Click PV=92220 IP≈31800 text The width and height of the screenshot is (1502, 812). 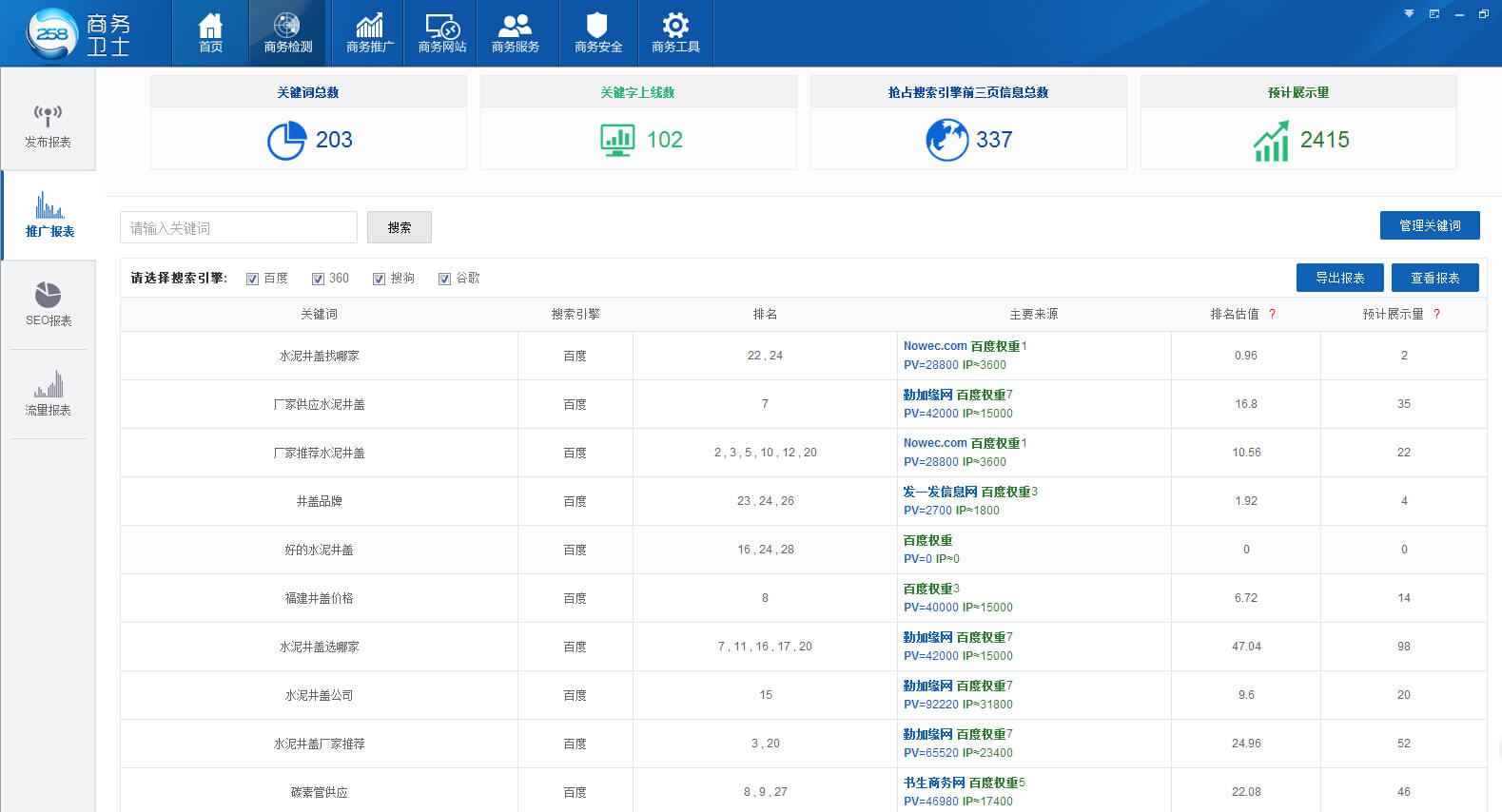(958, 705)
